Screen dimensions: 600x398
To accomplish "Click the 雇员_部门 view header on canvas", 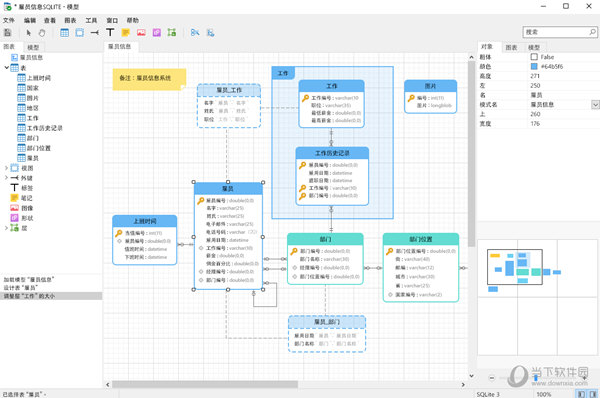I will (327, 322).
